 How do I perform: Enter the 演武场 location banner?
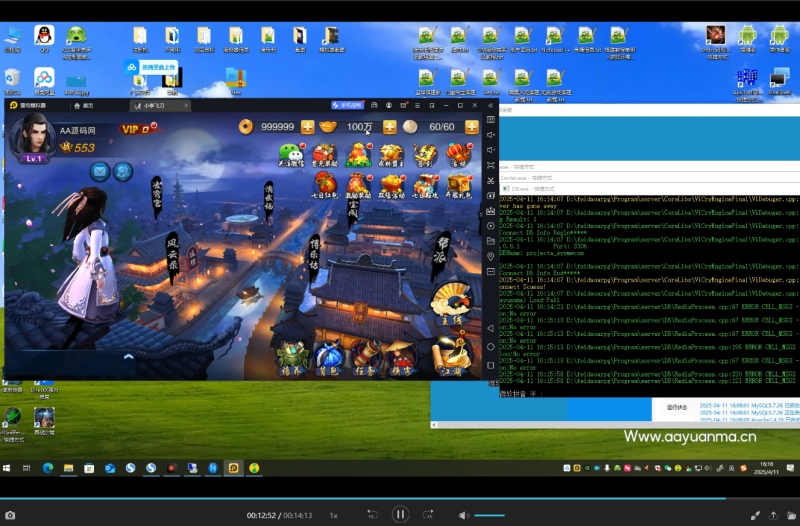click(268, 202)
